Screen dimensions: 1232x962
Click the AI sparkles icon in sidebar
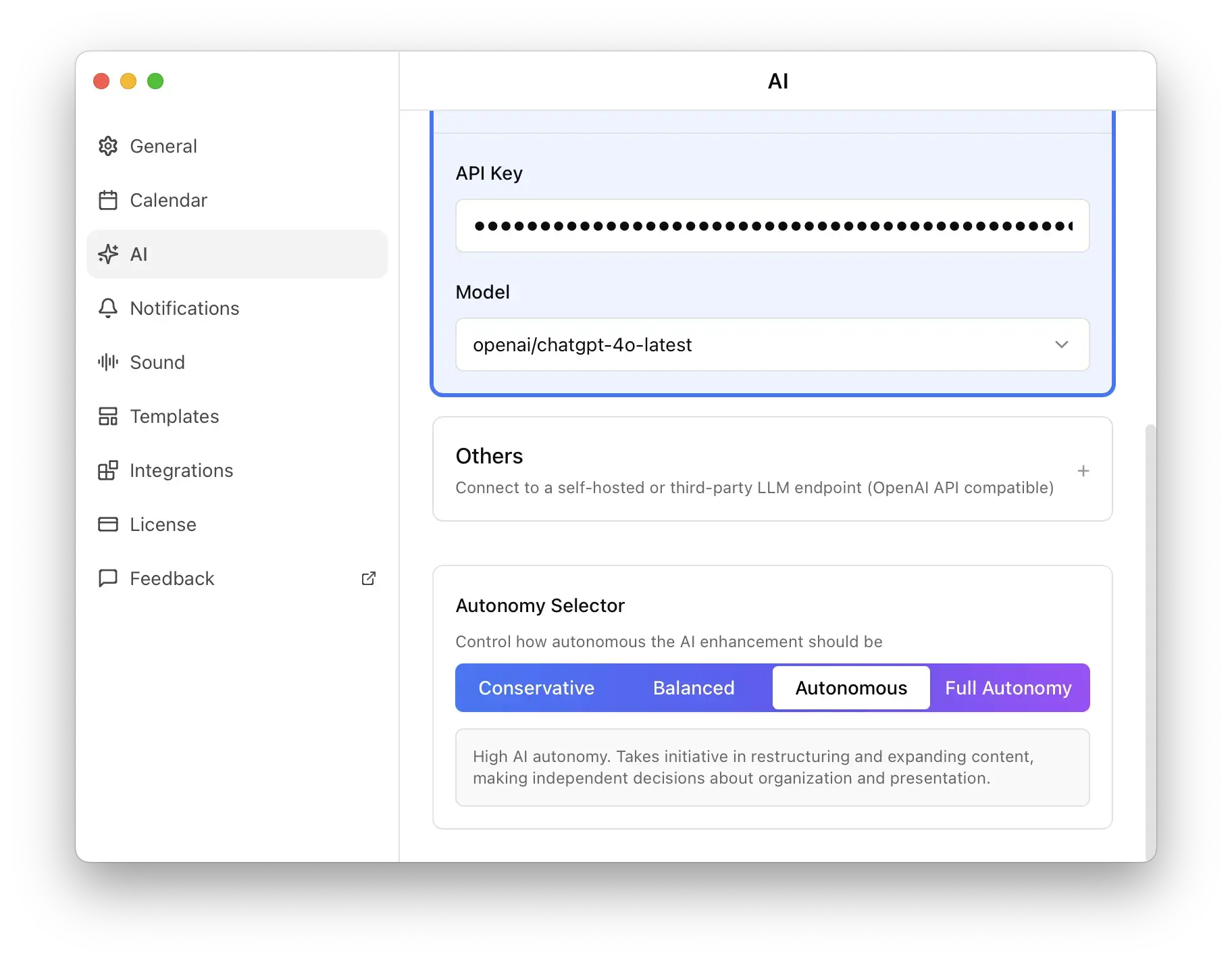[x=108, y=254]
